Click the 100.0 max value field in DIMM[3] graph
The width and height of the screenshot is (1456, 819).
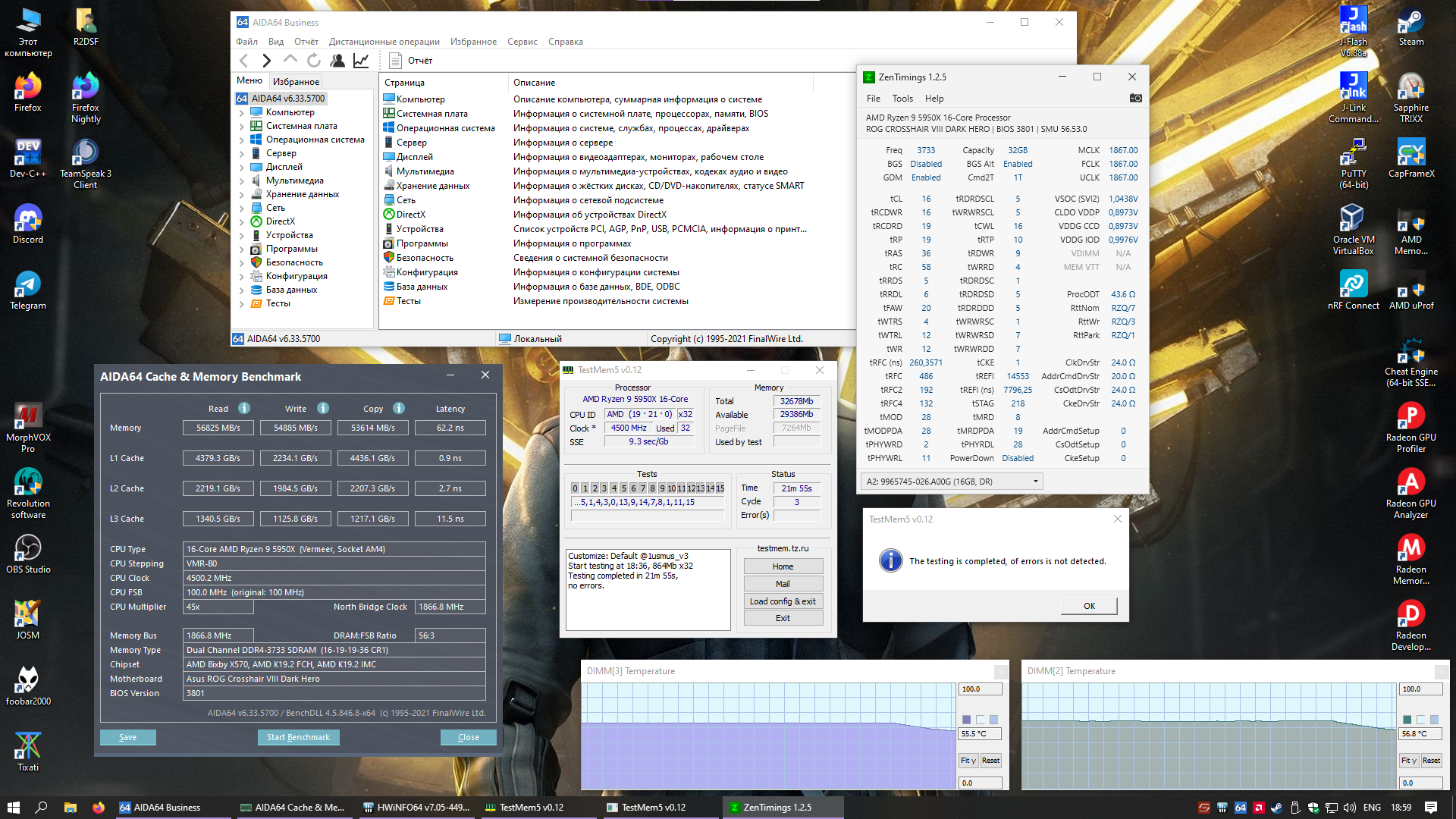point(980,689)
